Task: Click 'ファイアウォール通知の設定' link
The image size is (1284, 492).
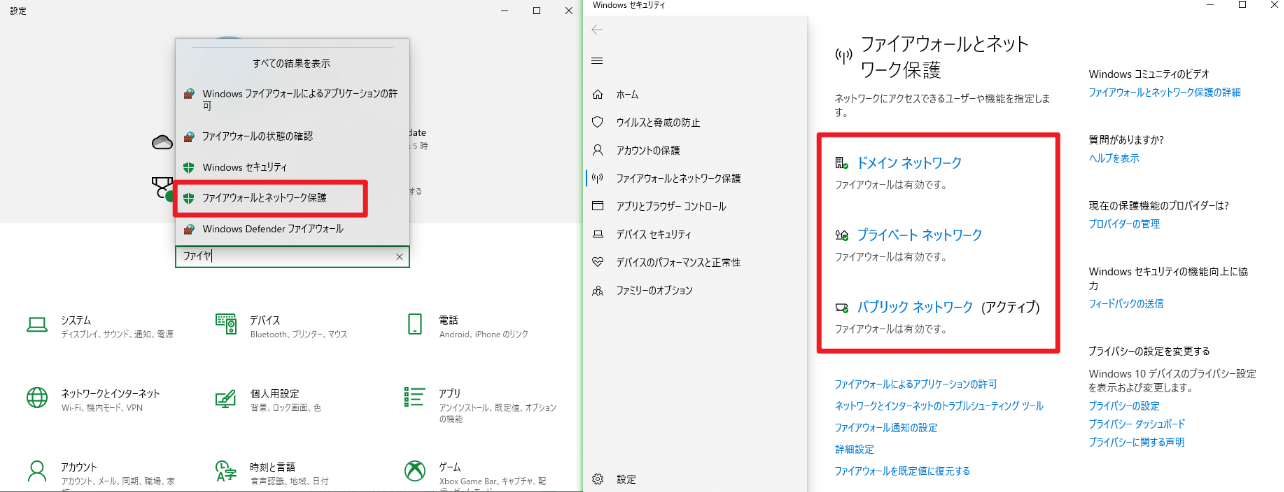Action: tap(886, 428)
